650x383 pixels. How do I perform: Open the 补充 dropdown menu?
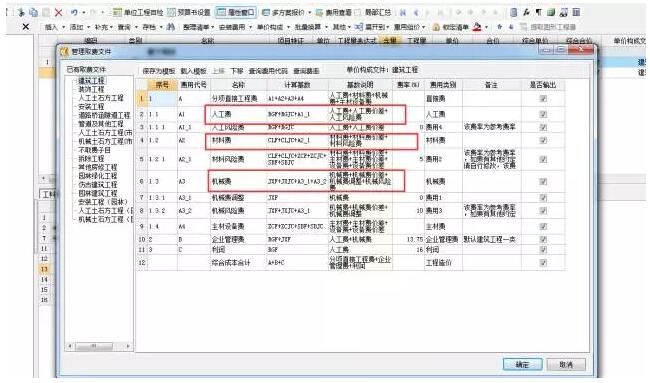point(104,27)
